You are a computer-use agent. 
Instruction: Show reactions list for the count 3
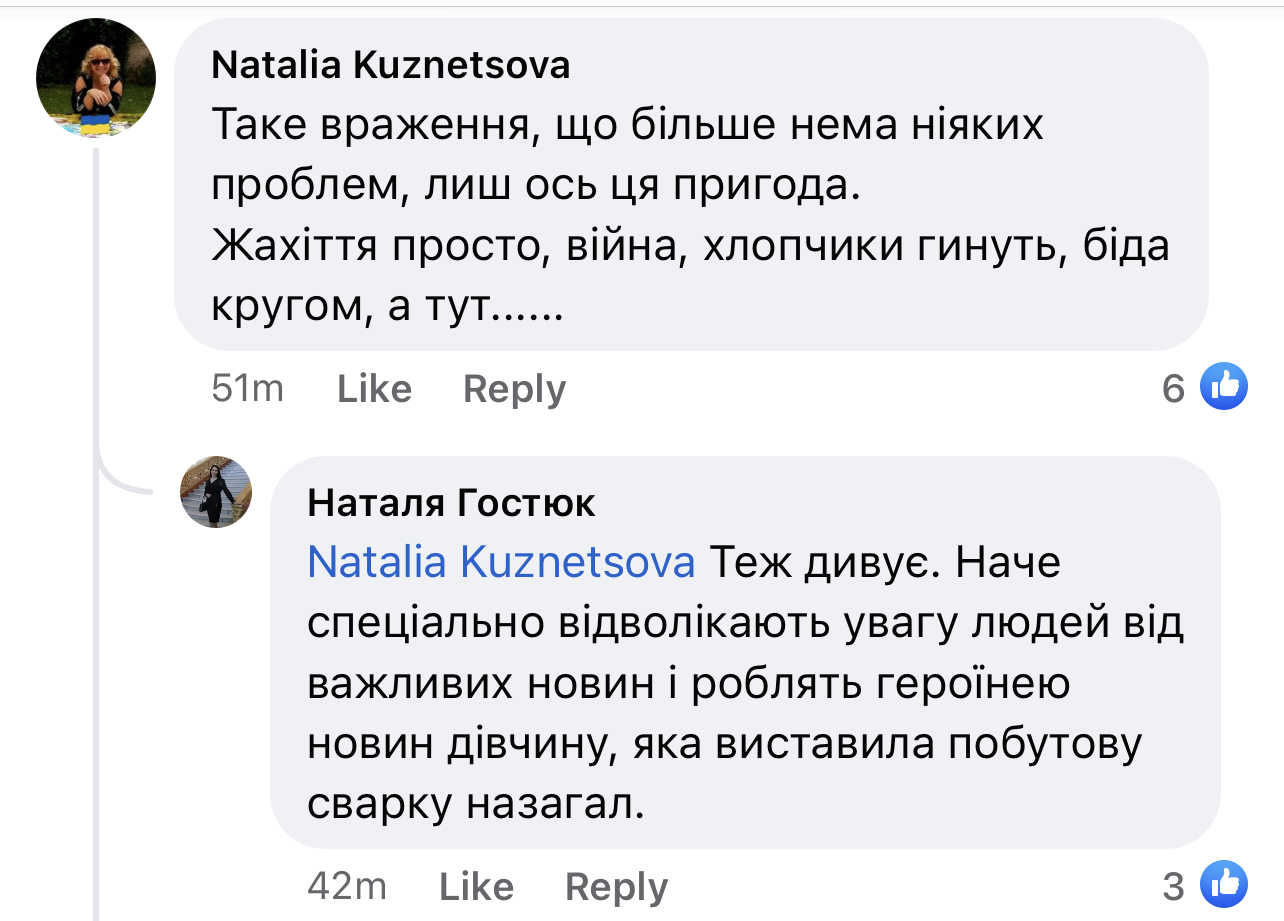pyautogui.click(x=1173, y=886)
